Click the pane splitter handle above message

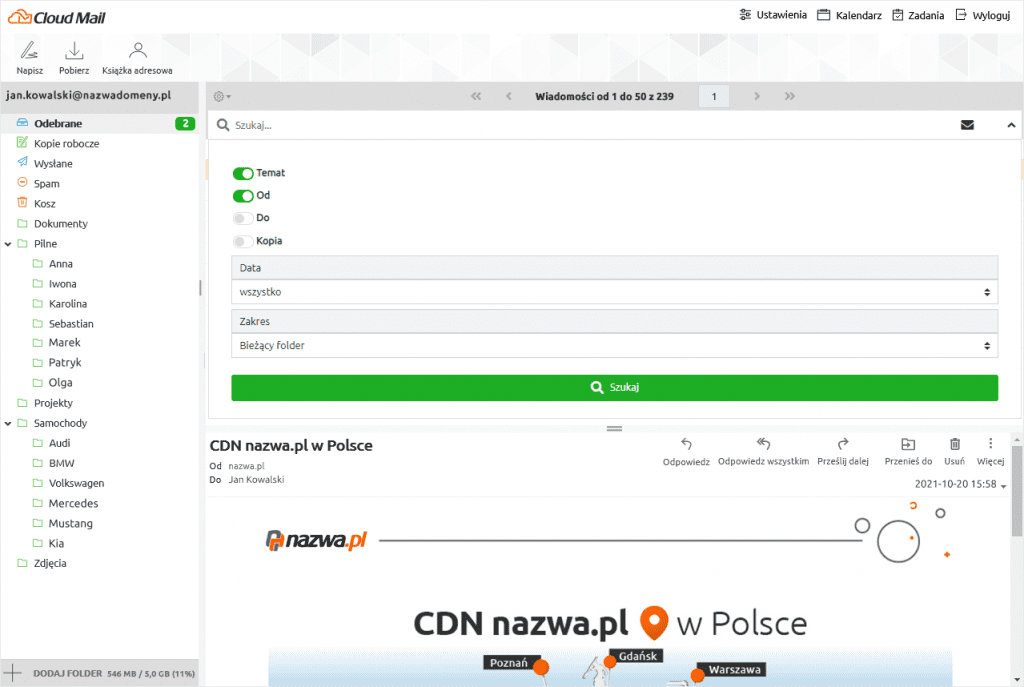[614, 429]
